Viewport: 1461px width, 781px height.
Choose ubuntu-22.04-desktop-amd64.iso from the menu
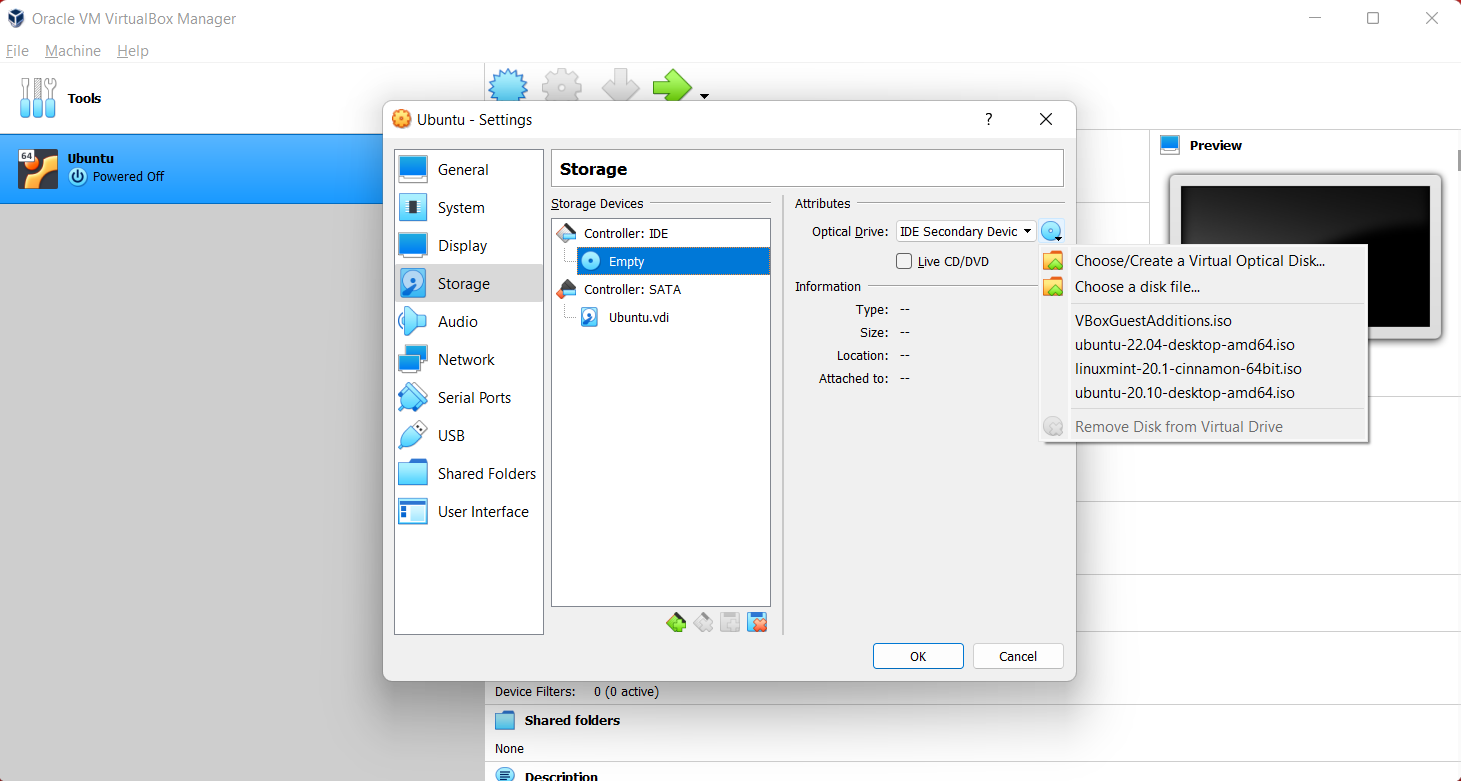coord(1184,344)
